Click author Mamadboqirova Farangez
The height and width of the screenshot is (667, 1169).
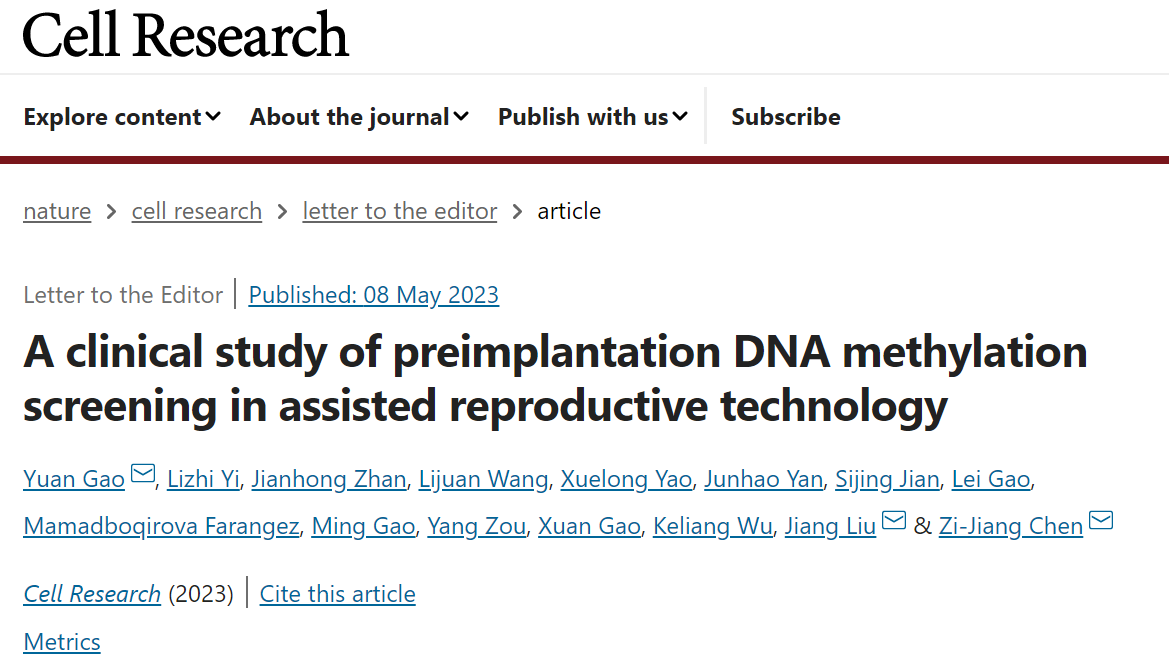pos(161,526)
